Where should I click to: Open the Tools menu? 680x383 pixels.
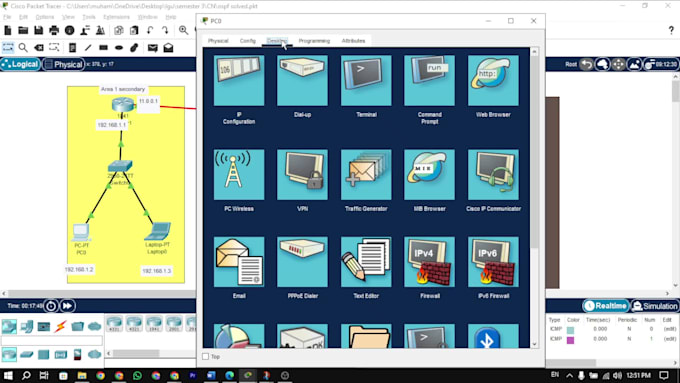click(x=88, y=17)
